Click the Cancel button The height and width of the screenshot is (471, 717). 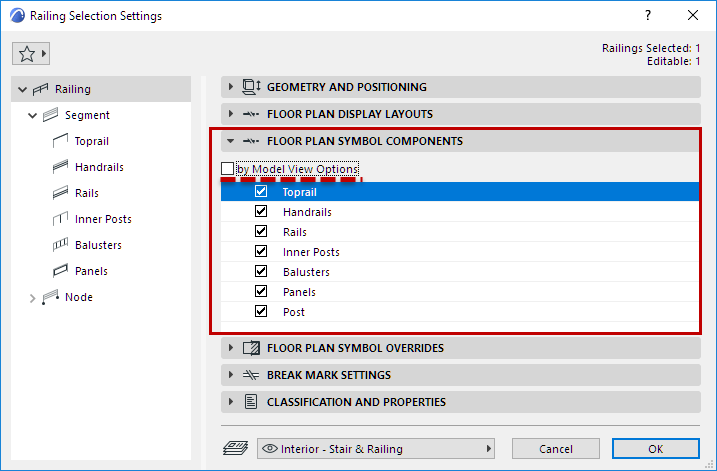[x=555, y=449]
